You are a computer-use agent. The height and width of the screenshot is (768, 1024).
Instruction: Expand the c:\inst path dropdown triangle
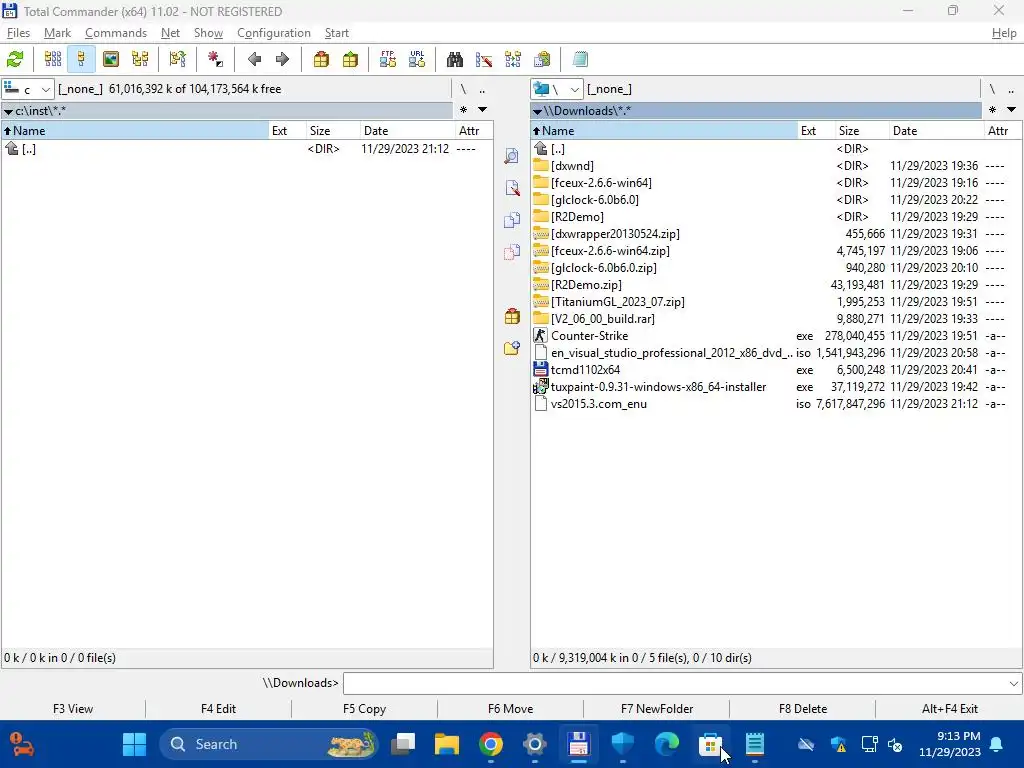pos(8,112)
